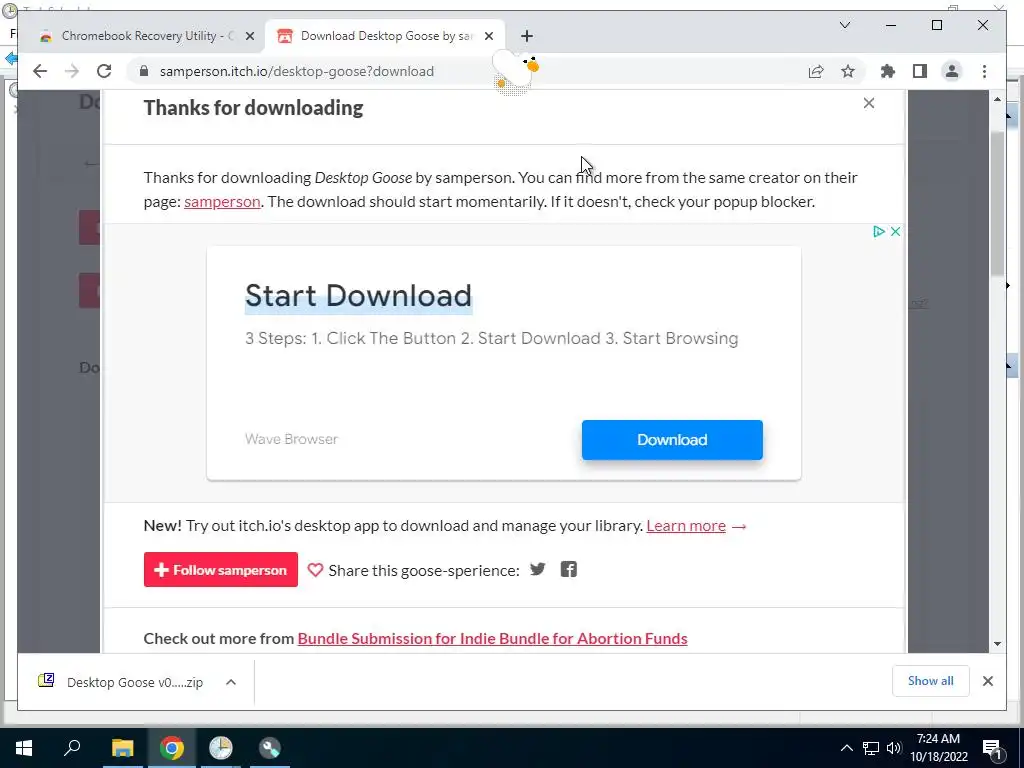Open the volume control in tray
1024x768 pixels.
[x=894, y=748]
